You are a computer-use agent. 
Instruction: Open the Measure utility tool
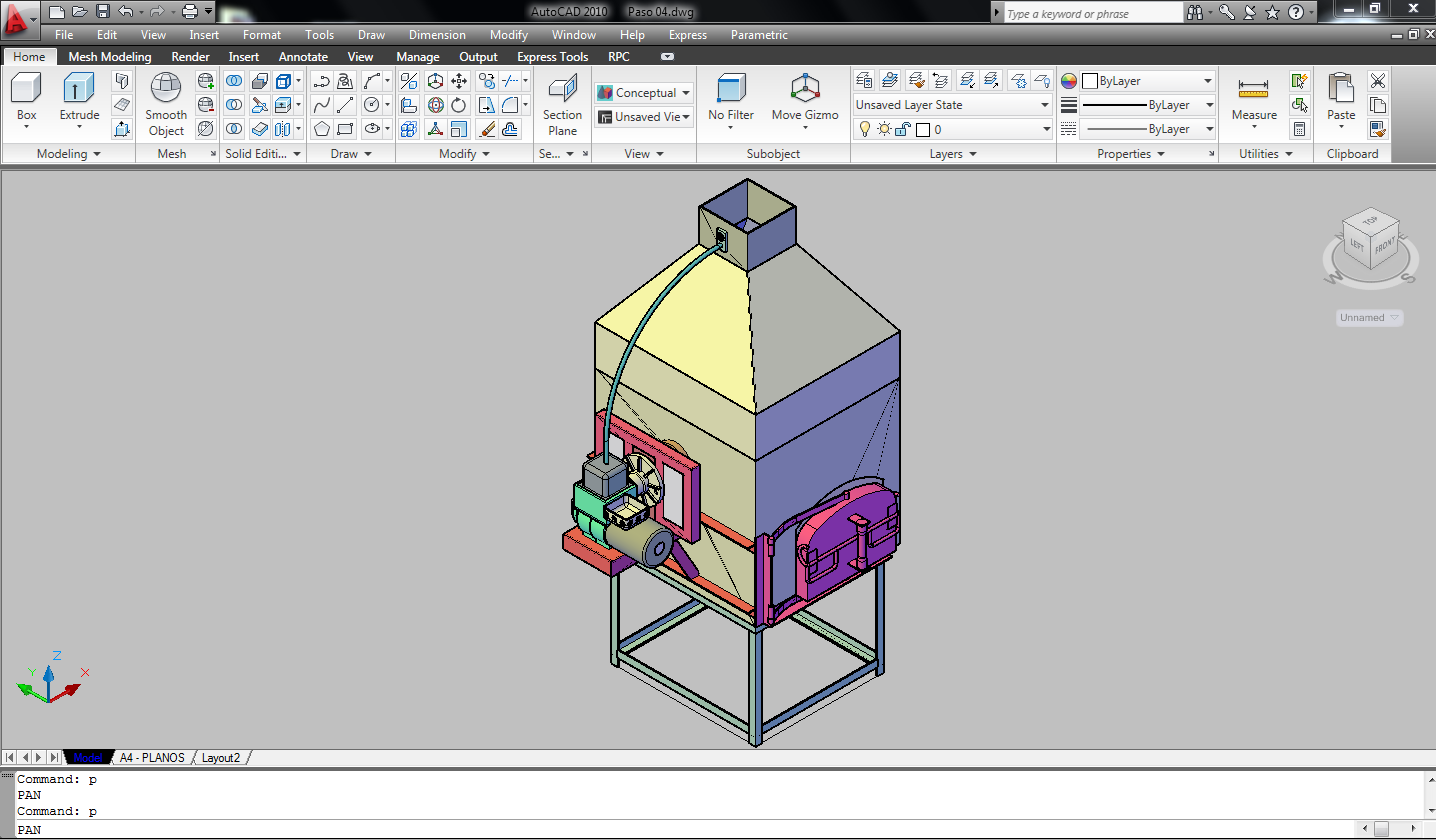coord(1253,89)
